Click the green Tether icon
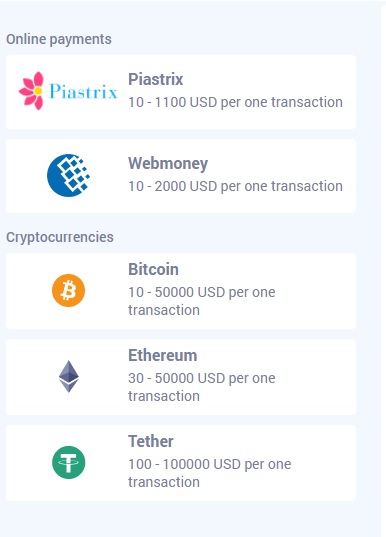The image size is (386, 537). coord(69,462)
